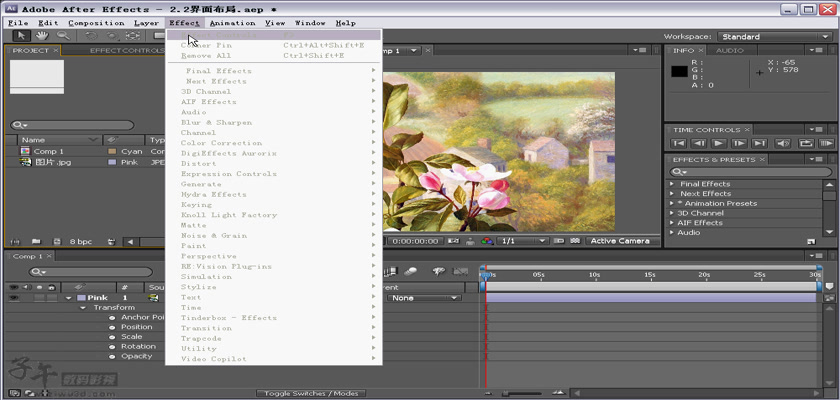This screenshot has height=400, width=840.
Task: Select Trapcode from Effect menu
Action: click(274, 338)
